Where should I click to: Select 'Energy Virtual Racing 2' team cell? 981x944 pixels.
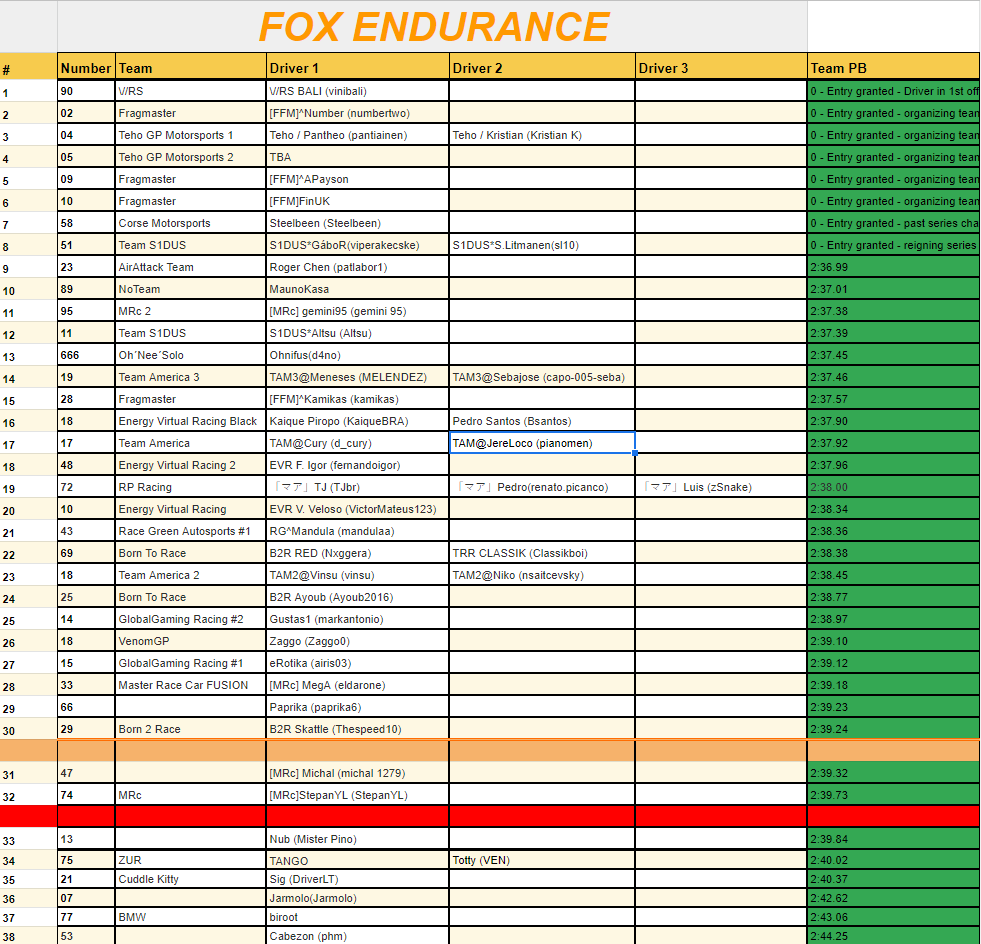click(191, 465)
